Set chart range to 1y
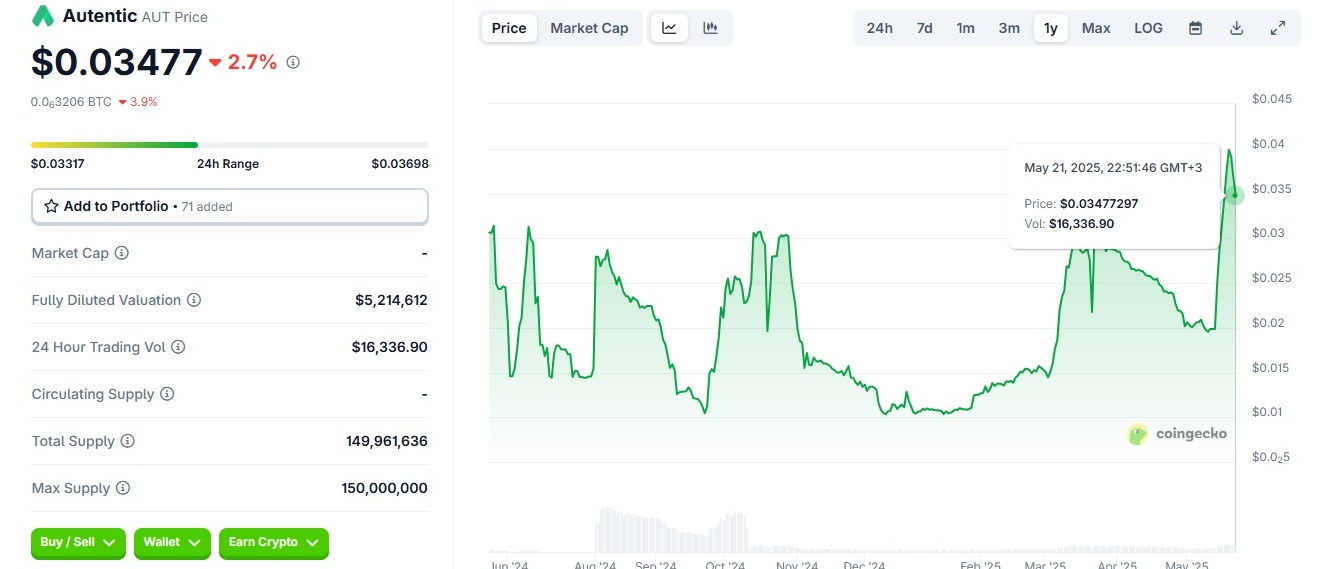Image resolution: width=1332 pixels, height=569 pixels. click(1051, 28)
